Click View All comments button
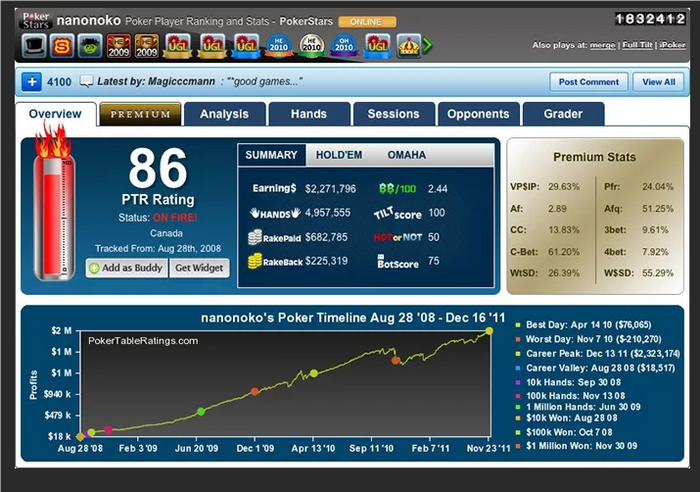 658,82
